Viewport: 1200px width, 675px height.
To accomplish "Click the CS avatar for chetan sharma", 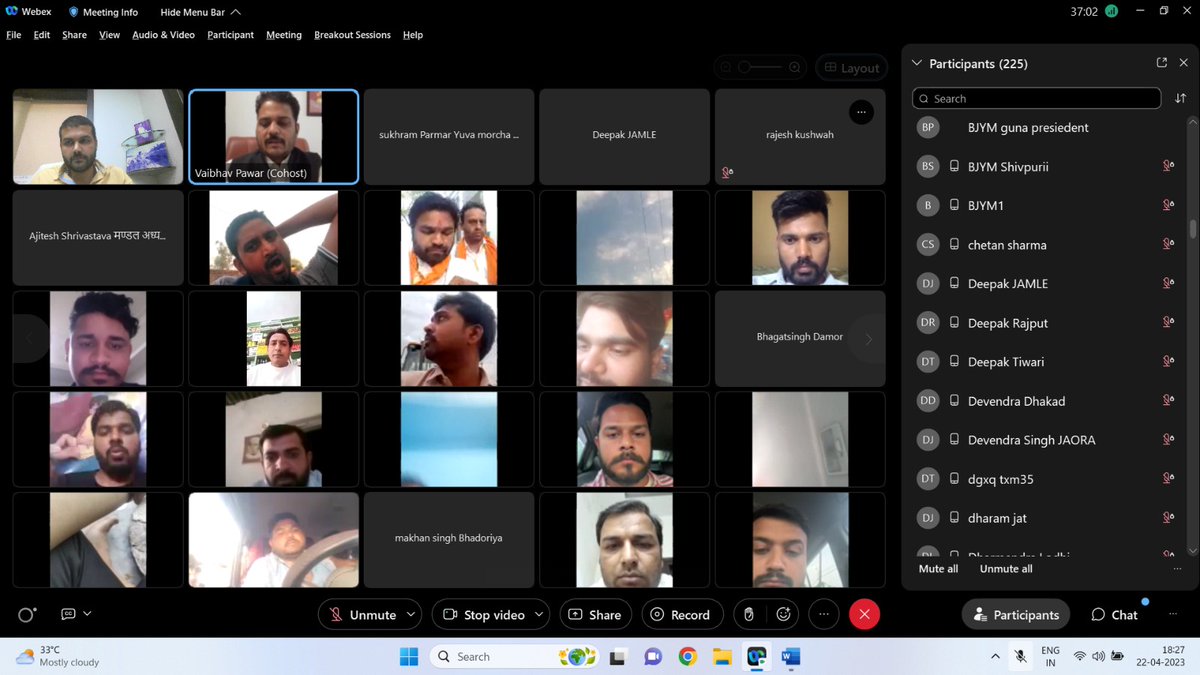I will tap(928, 244).
